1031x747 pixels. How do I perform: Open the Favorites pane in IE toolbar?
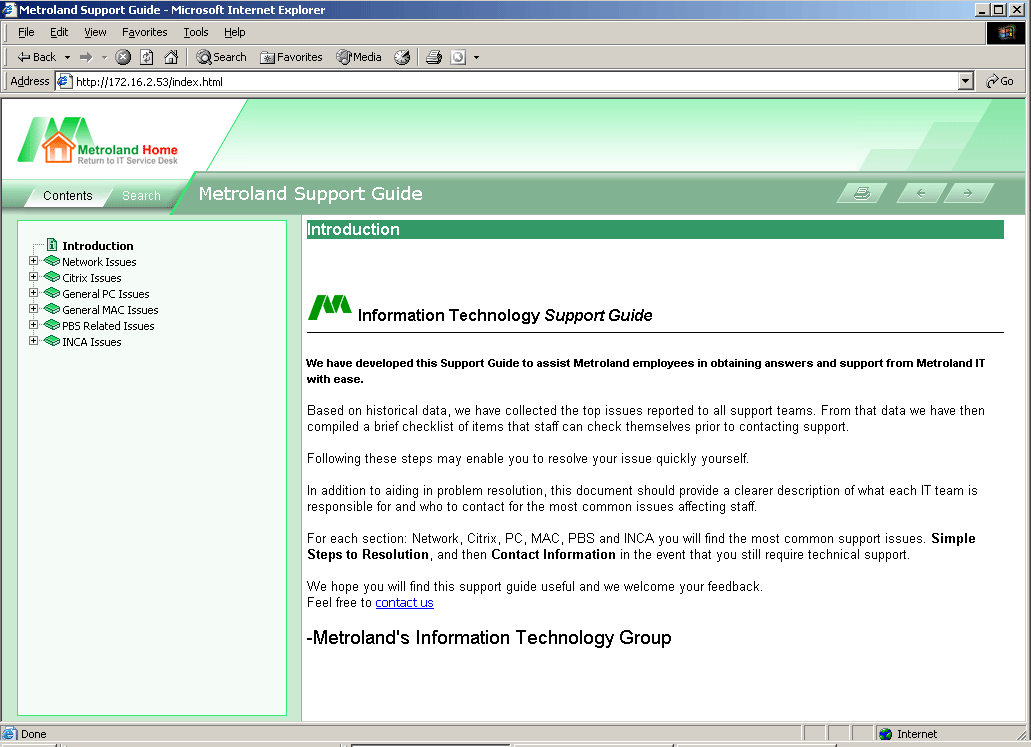[291, 57]
